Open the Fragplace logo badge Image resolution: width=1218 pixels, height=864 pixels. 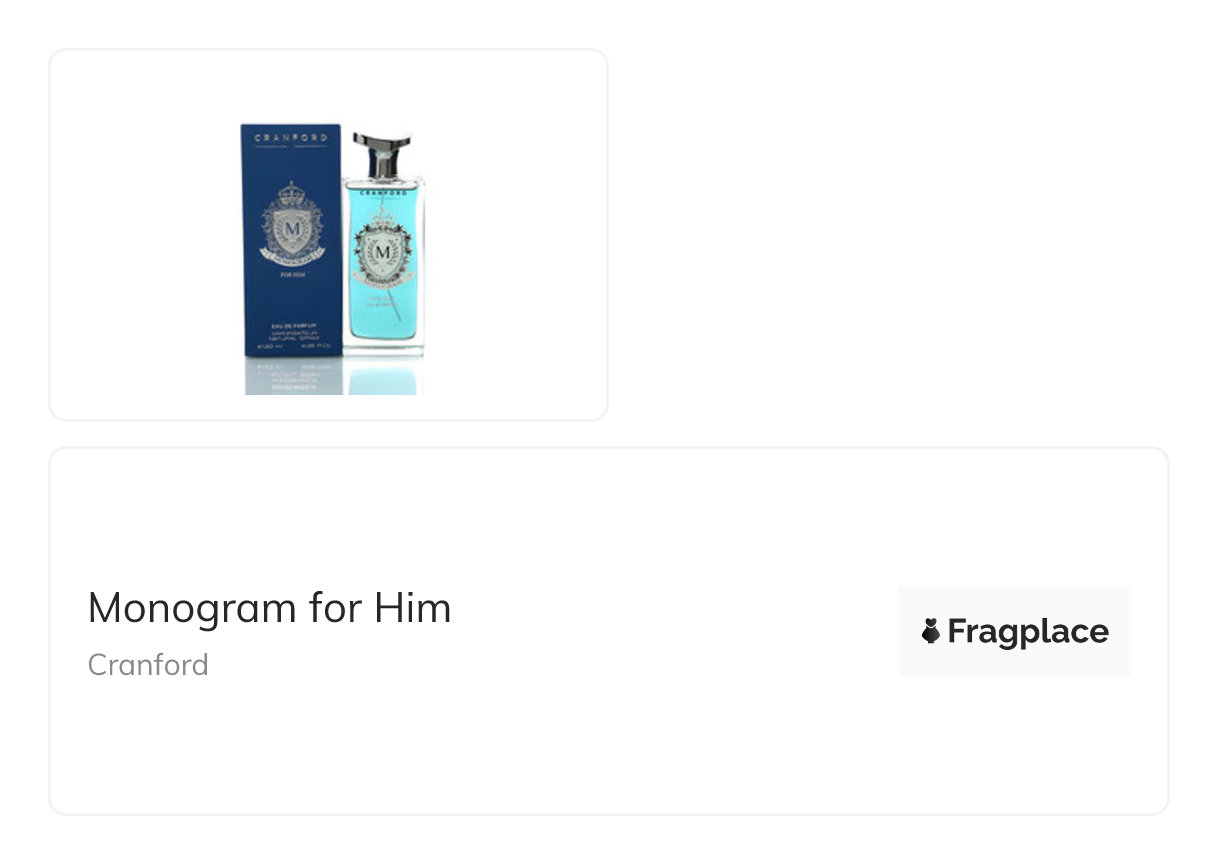(x=1014, y=631)
